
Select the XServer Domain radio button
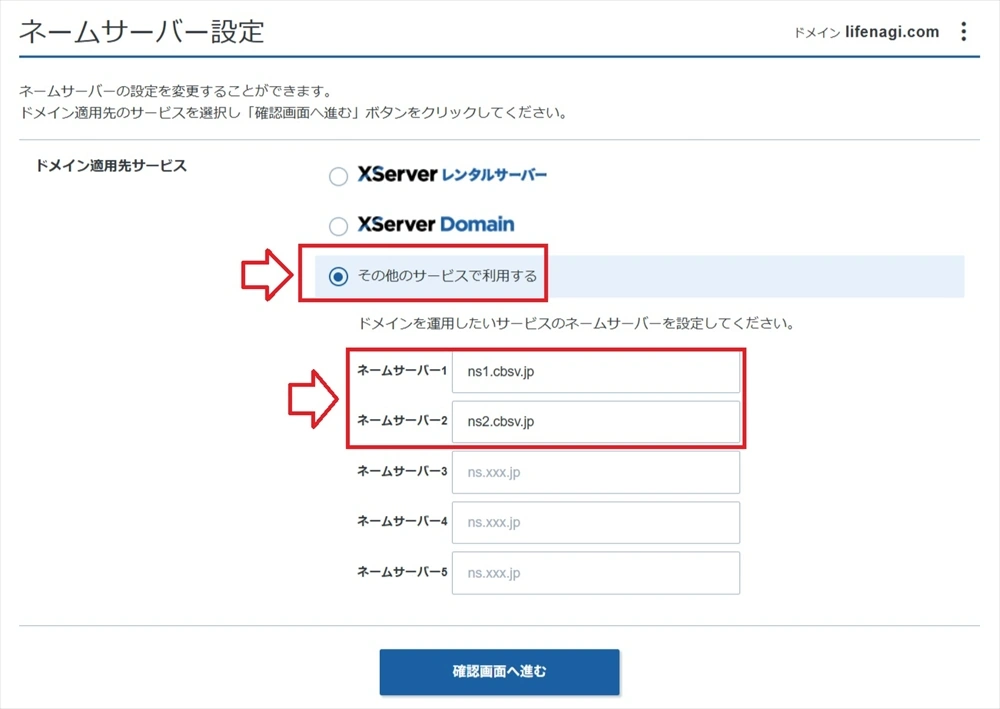[x=338, y=225]
